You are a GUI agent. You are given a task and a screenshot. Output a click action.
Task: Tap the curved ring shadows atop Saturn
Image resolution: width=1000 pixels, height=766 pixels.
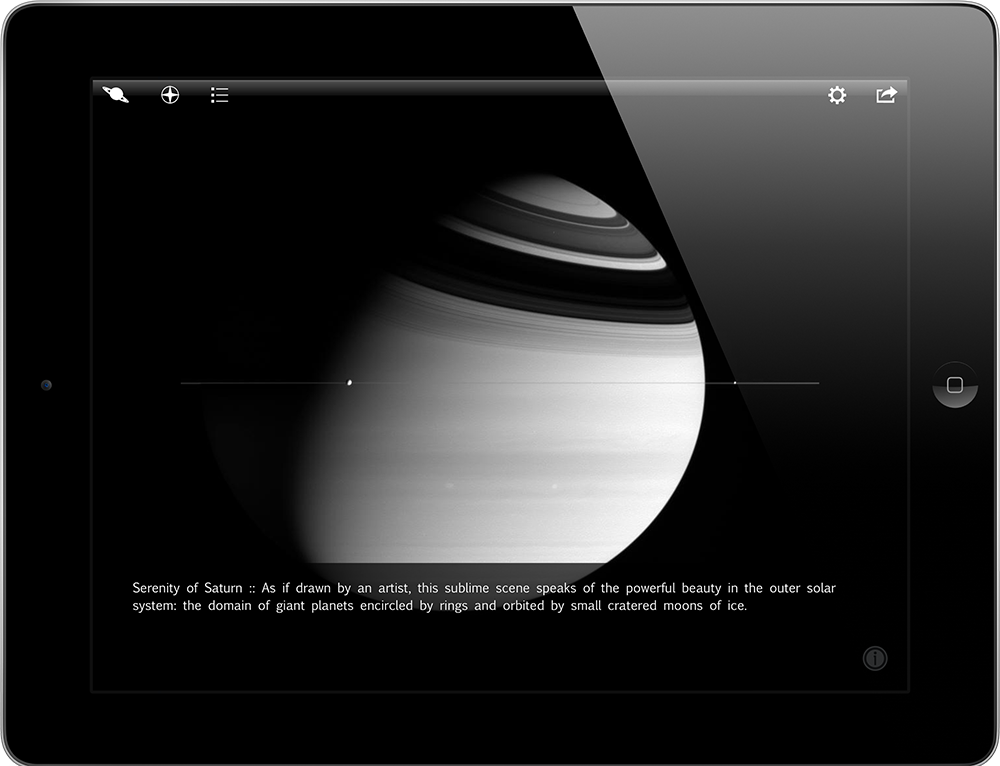(550, 230)
